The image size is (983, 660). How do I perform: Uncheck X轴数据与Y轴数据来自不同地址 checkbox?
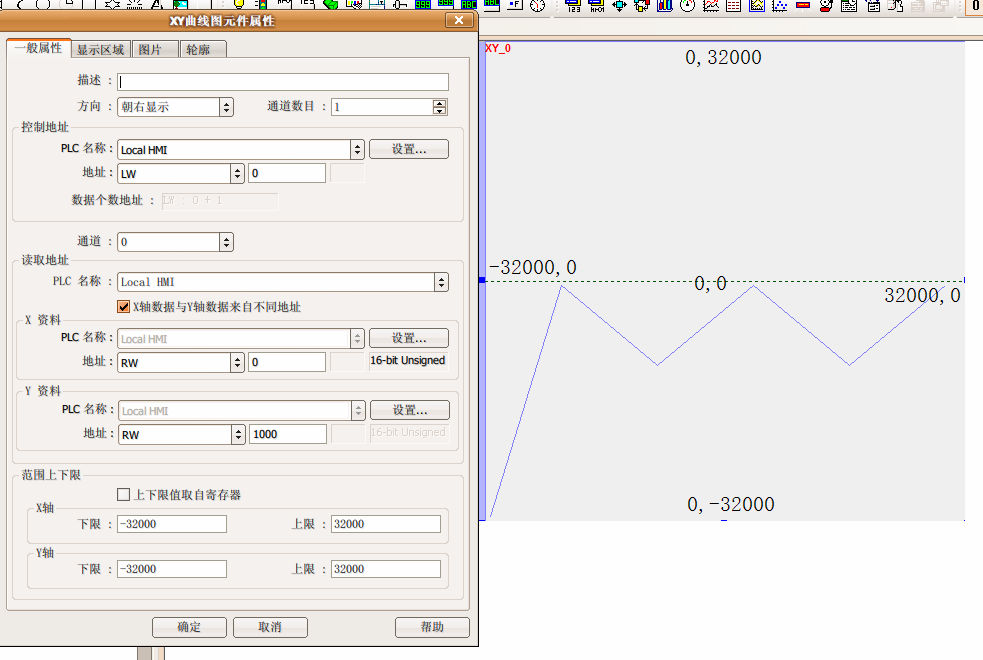click(124, 307)
